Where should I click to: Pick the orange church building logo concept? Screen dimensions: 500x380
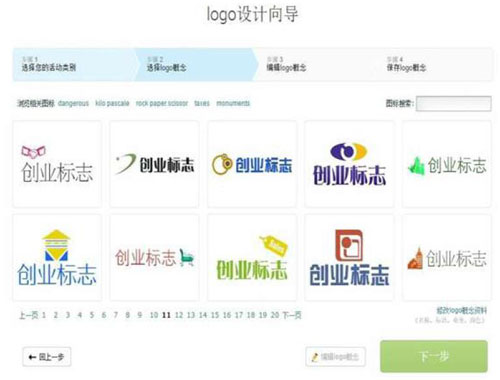coord(447,258)
